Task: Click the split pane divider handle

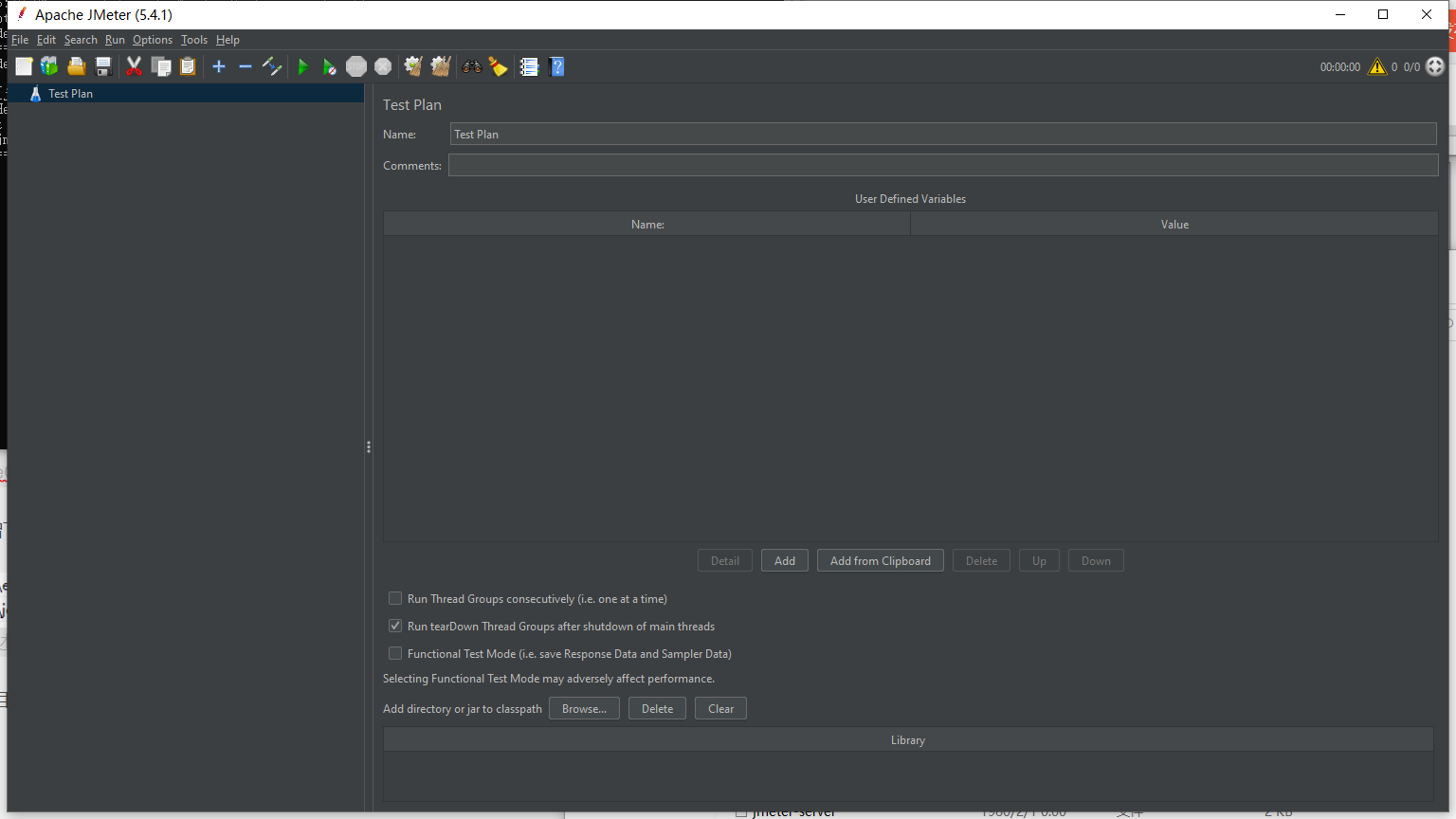Action: (369, 447)
